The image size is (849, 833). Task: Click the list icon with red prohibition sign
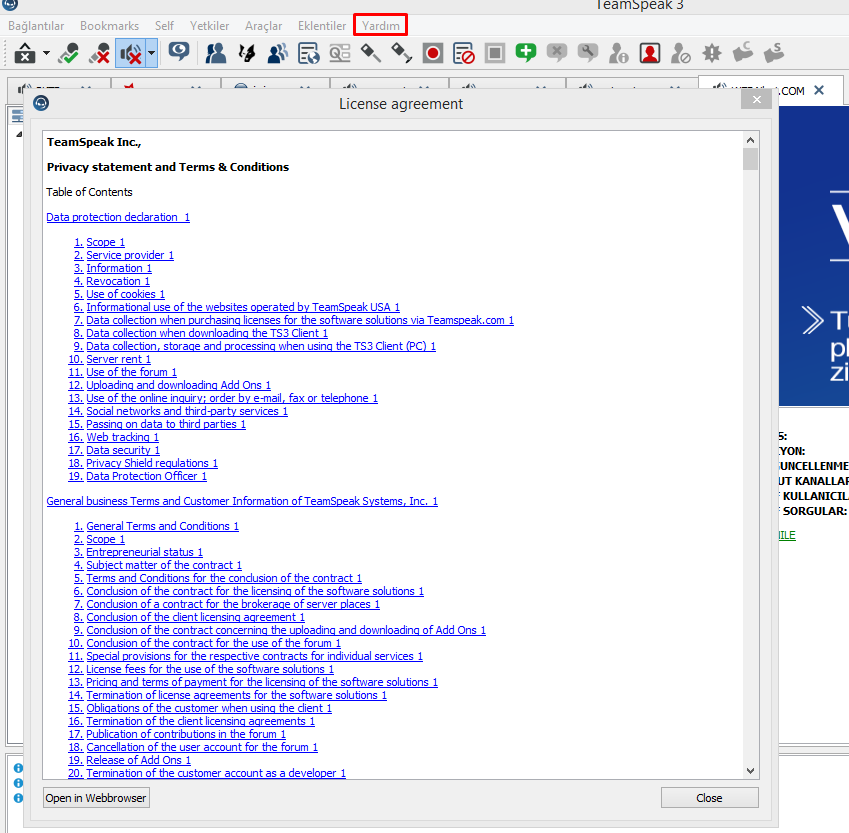pos(463,53)
